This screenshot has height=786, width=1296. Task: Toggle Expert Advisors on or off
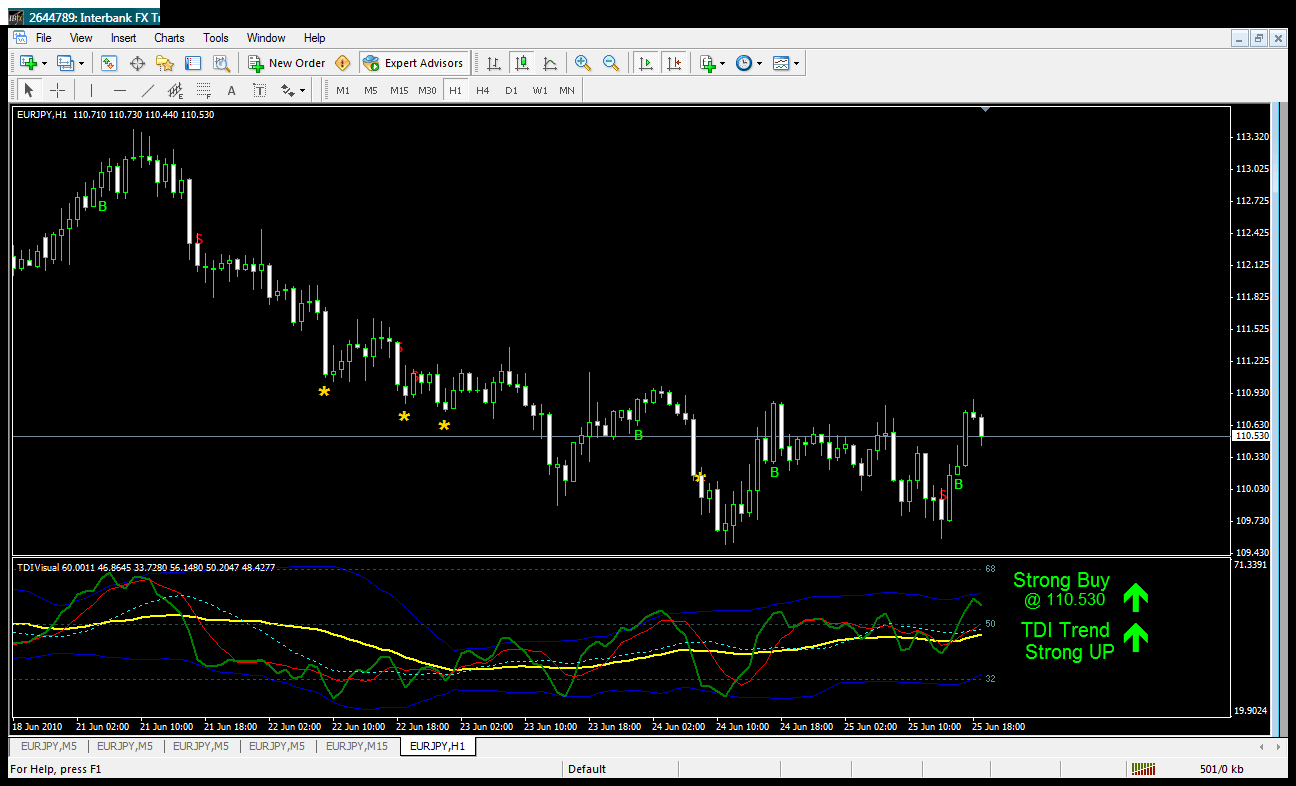click(414, 63)
